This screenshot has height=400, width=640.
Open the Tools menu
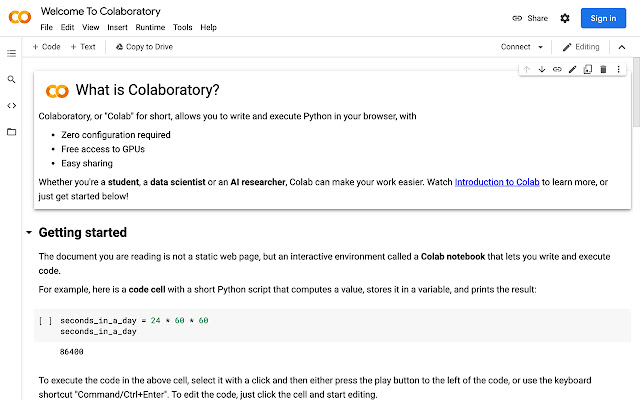(x=182, y=27)
